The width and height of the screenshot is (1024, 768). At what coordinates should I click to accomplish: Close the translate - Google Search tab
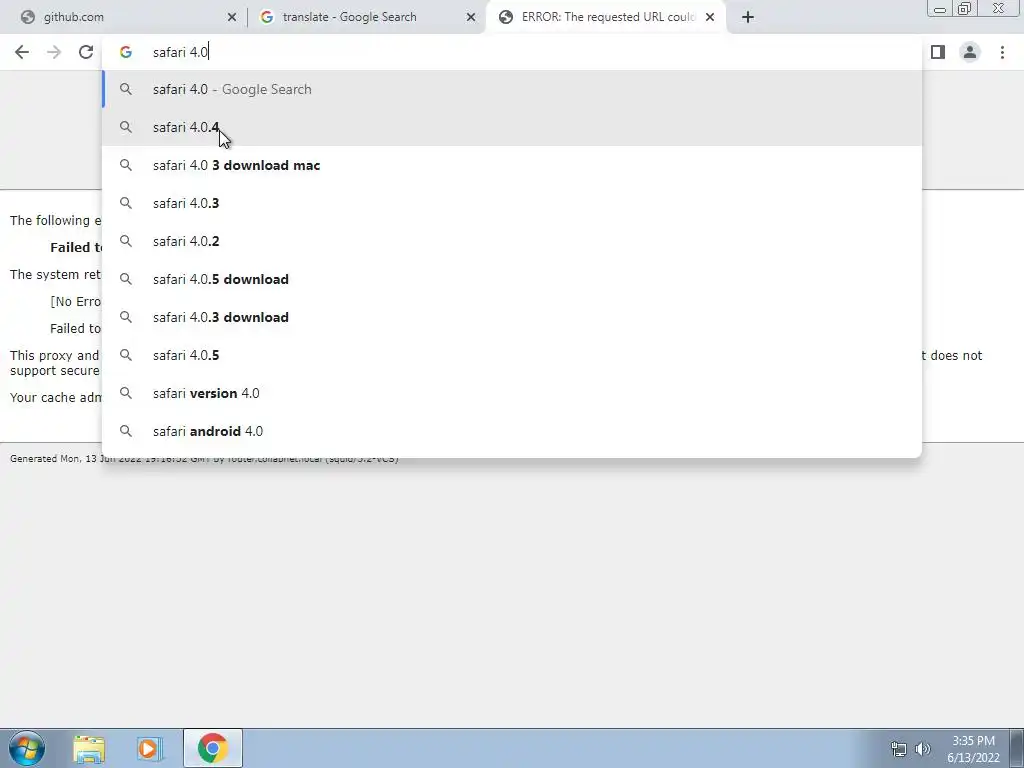[471, 17]
